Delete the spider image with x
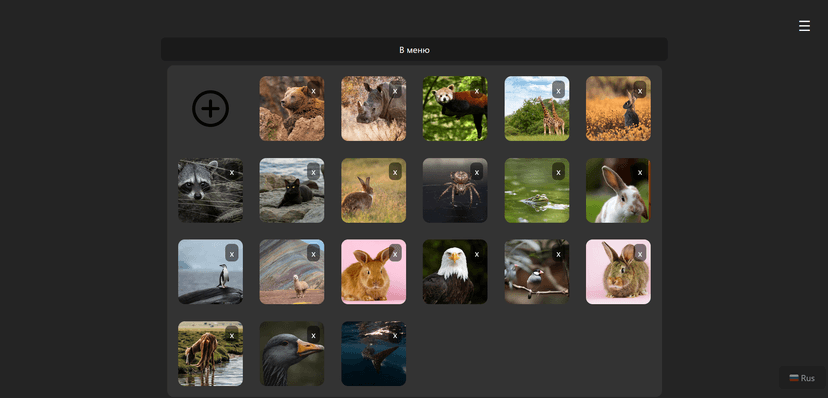828x398 pixels. [477, 172]
